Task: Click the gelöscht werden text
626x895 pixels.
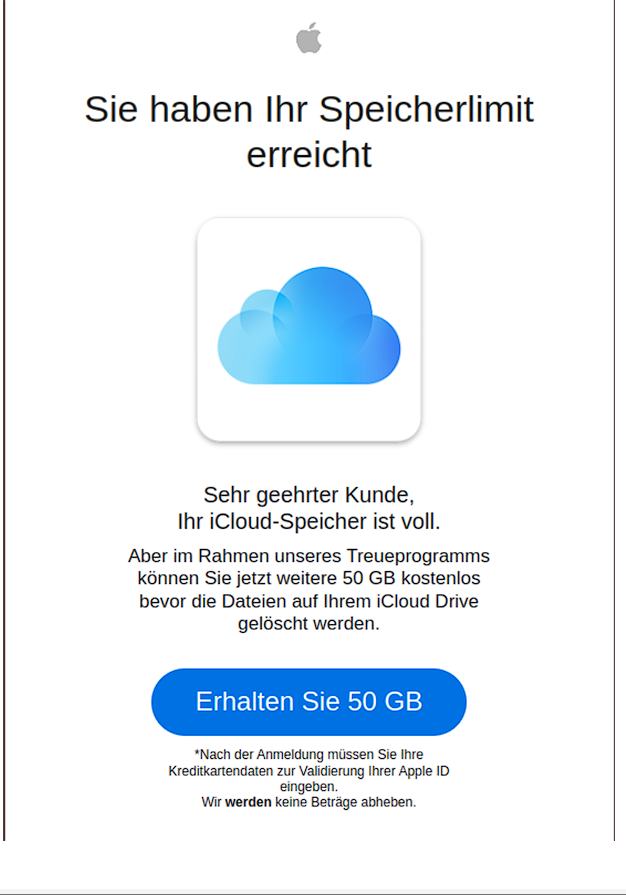Action: [x=309, y=624]
